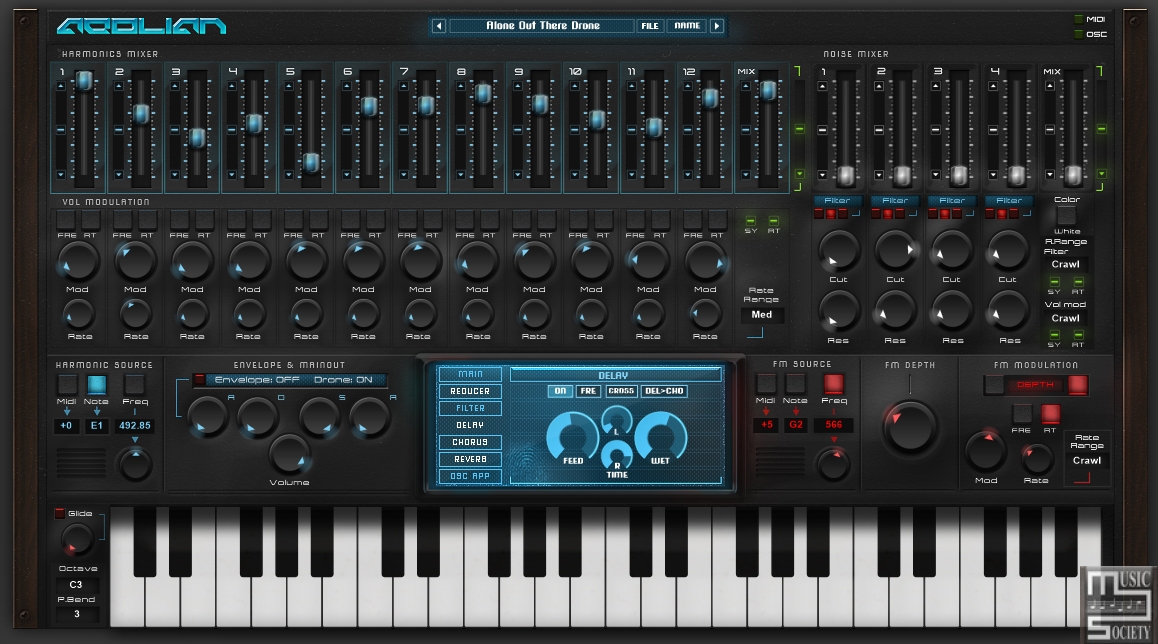Screen dimensions: 1158x644
Task: Click the down arrow on noise fader 3
Action: 936,175
